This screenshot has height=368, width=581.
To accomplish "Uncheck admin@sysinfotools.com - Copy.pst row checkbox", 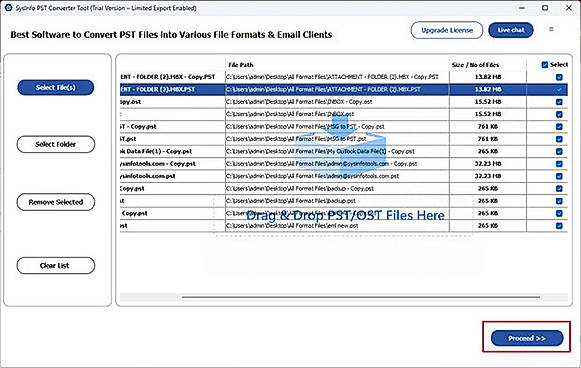I will (x=559, y=164).
